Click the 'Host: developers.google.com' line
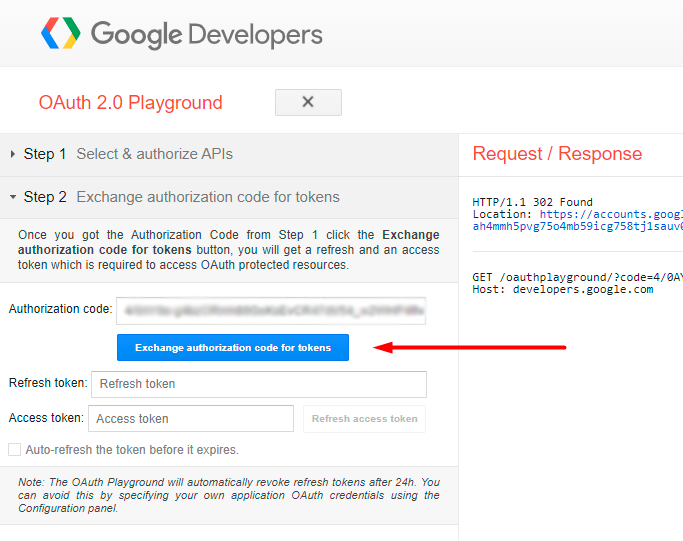 click(x=562, y=289)
